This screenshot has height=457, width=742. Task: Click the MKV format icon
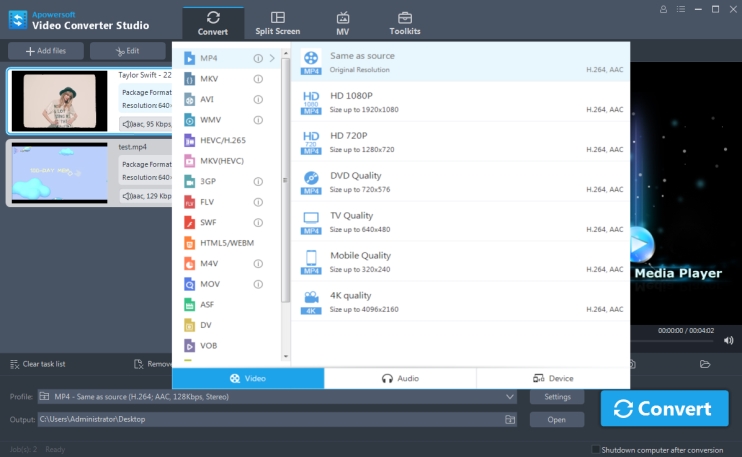[190, 78]
